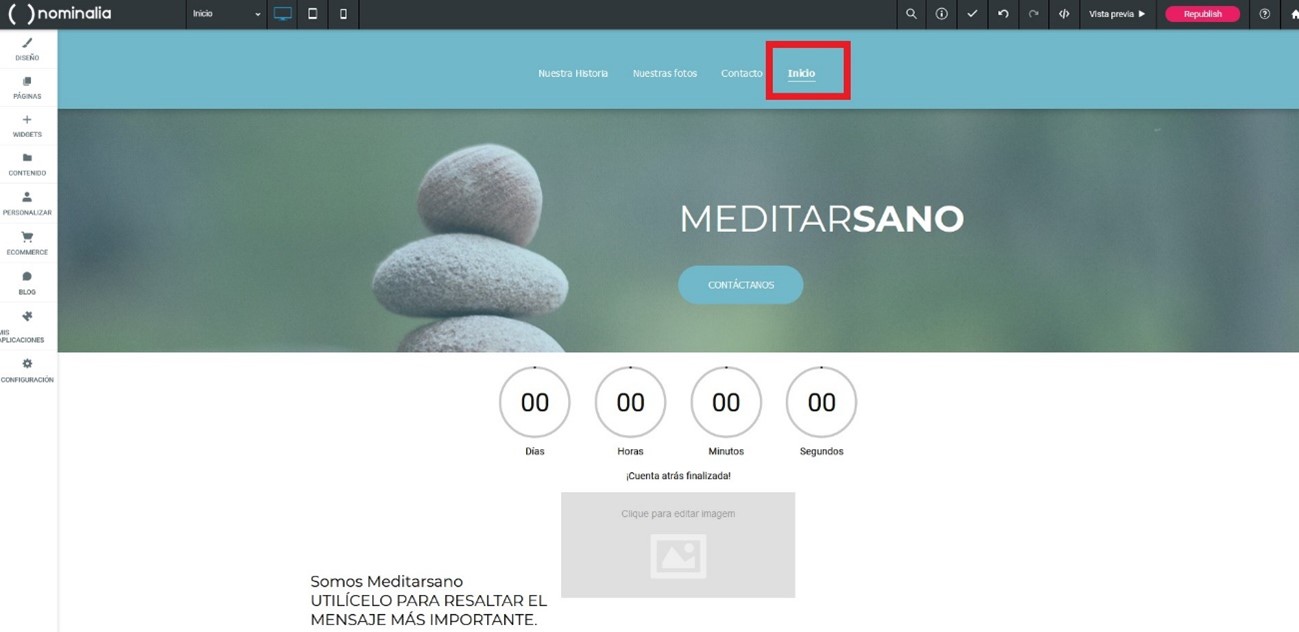Open the Contenido folder panel
Image resolution: width=1299 pixels, height=632 pixels.
click(27, 164)
